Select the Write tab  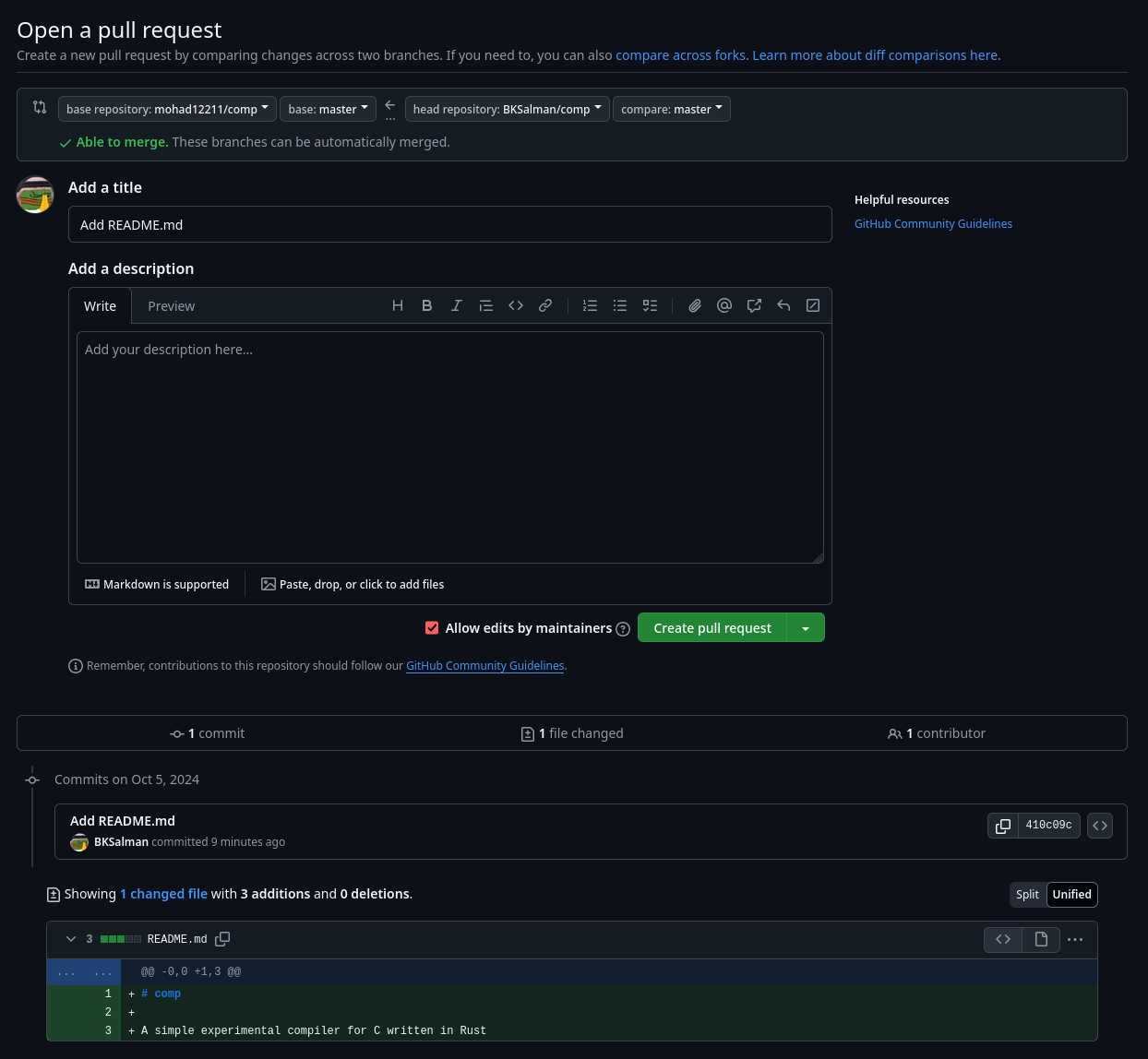100,306
